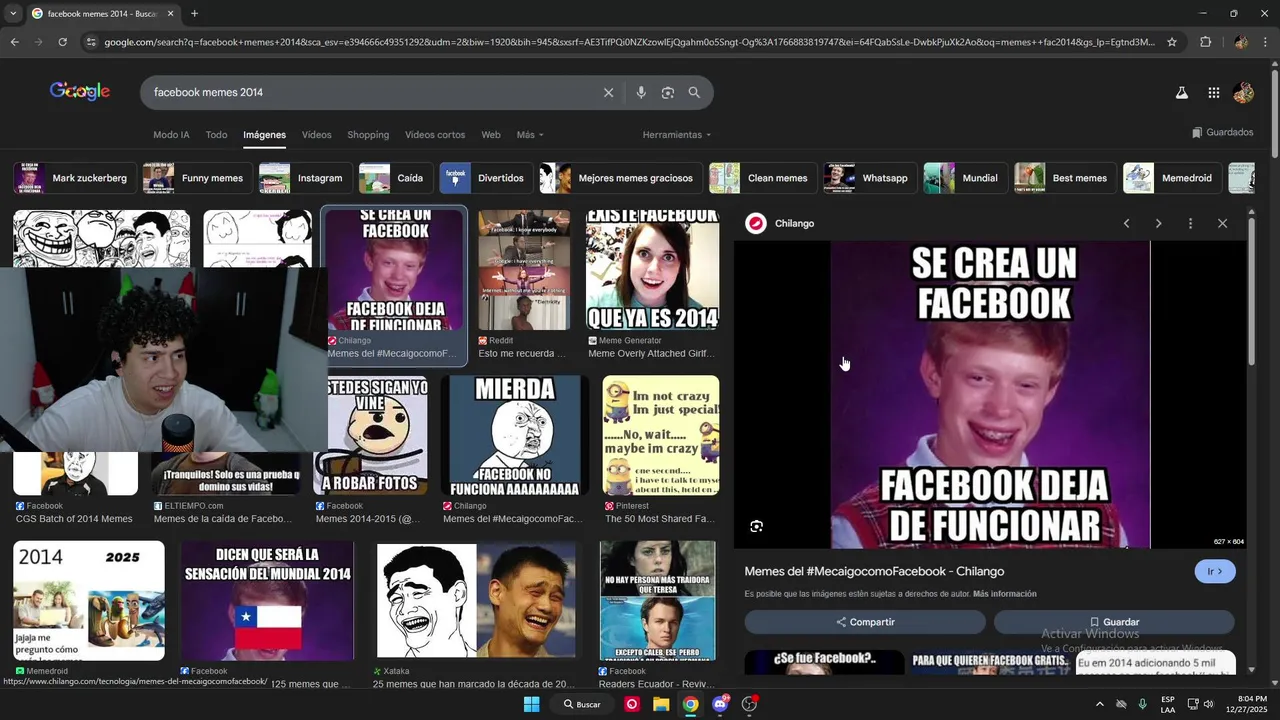Open Chilango source in preview header
Image resolution: width=1280 pixels, height=720 pixels.
coord(781,223)
